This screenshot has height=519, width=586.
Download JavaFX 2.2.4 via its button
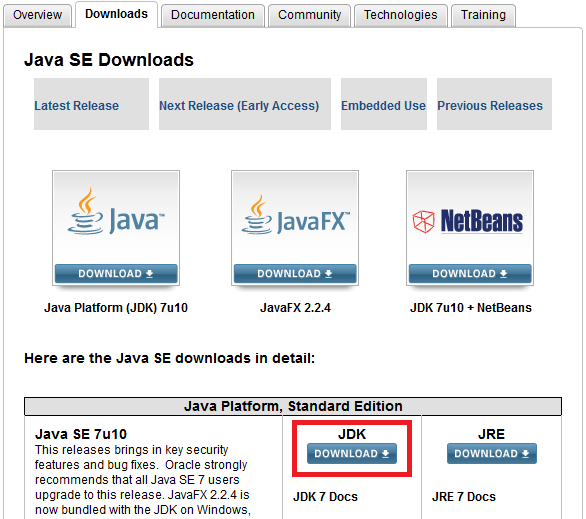pyautogui.click(x=295, y=274)
